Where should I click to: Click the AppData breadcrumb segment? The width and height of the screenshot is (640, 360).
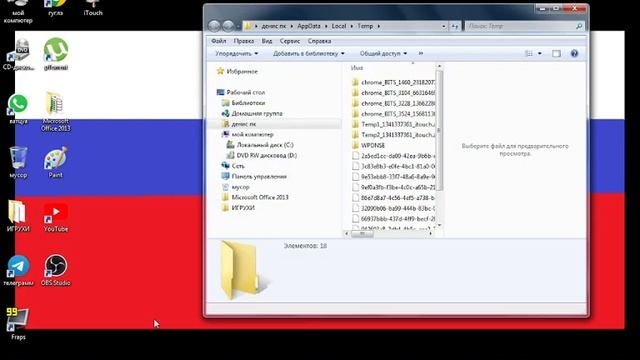pos(309,26)
